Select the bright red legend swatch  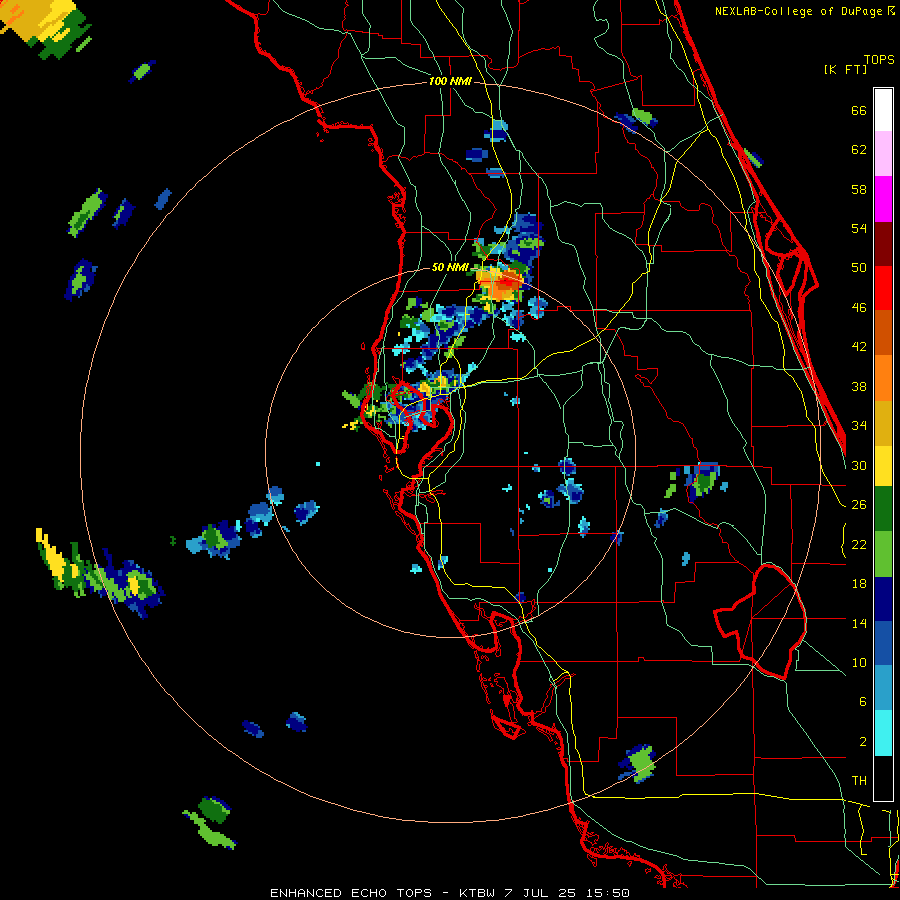pyautogui.click(x=883, y=288)
